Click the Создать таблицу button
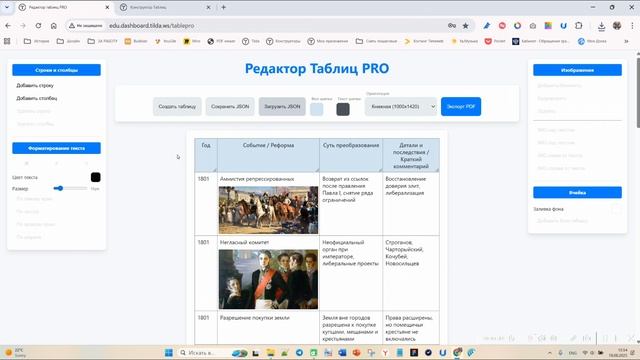This screenshot has height=360, width=640. [x=177, y=107]
